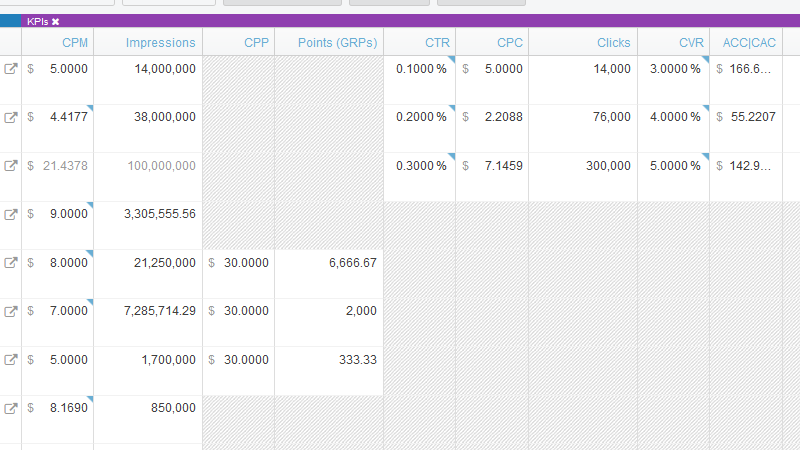Click the GRPs value 333.33
Viewport: 800px width, 450px height.
point(358,360)
